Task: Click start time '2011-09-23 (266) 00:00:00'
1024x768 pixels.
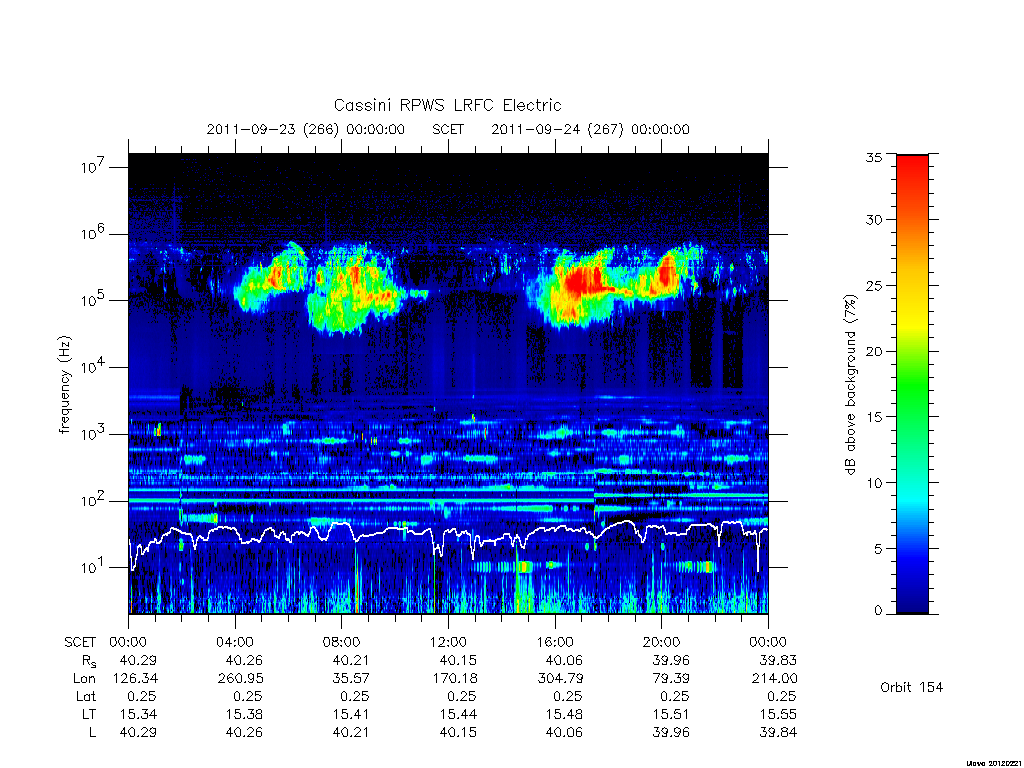Action: point(306,129)
